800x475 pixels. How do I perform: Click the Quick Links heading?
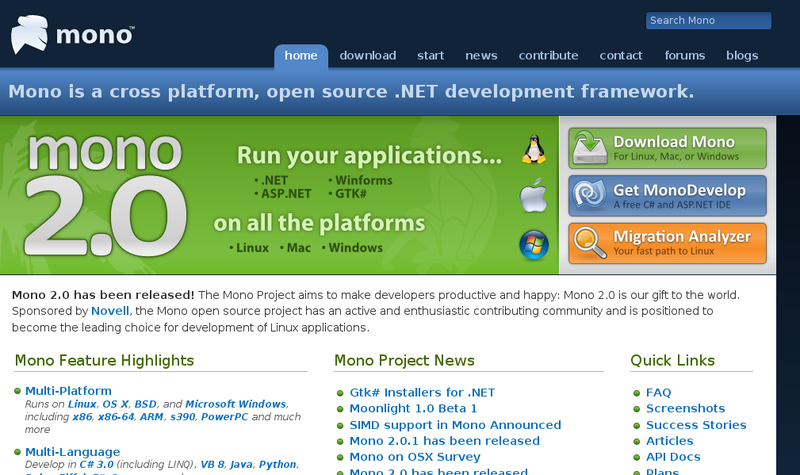[672, 360]
